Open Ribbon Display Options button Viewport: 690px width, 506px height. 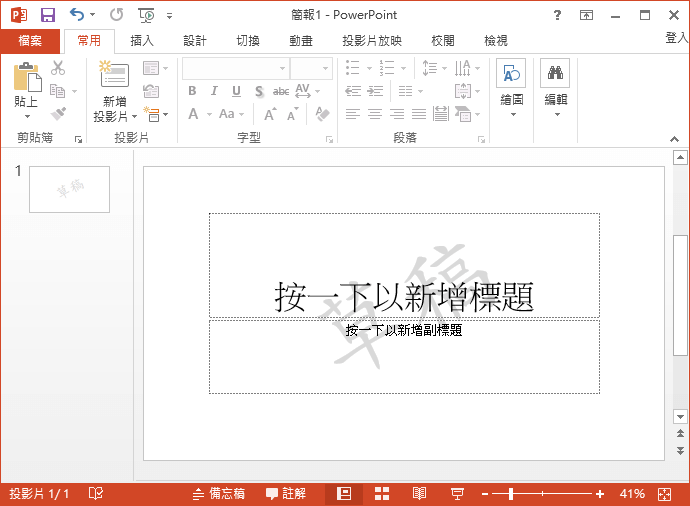(x=586, y=15)
